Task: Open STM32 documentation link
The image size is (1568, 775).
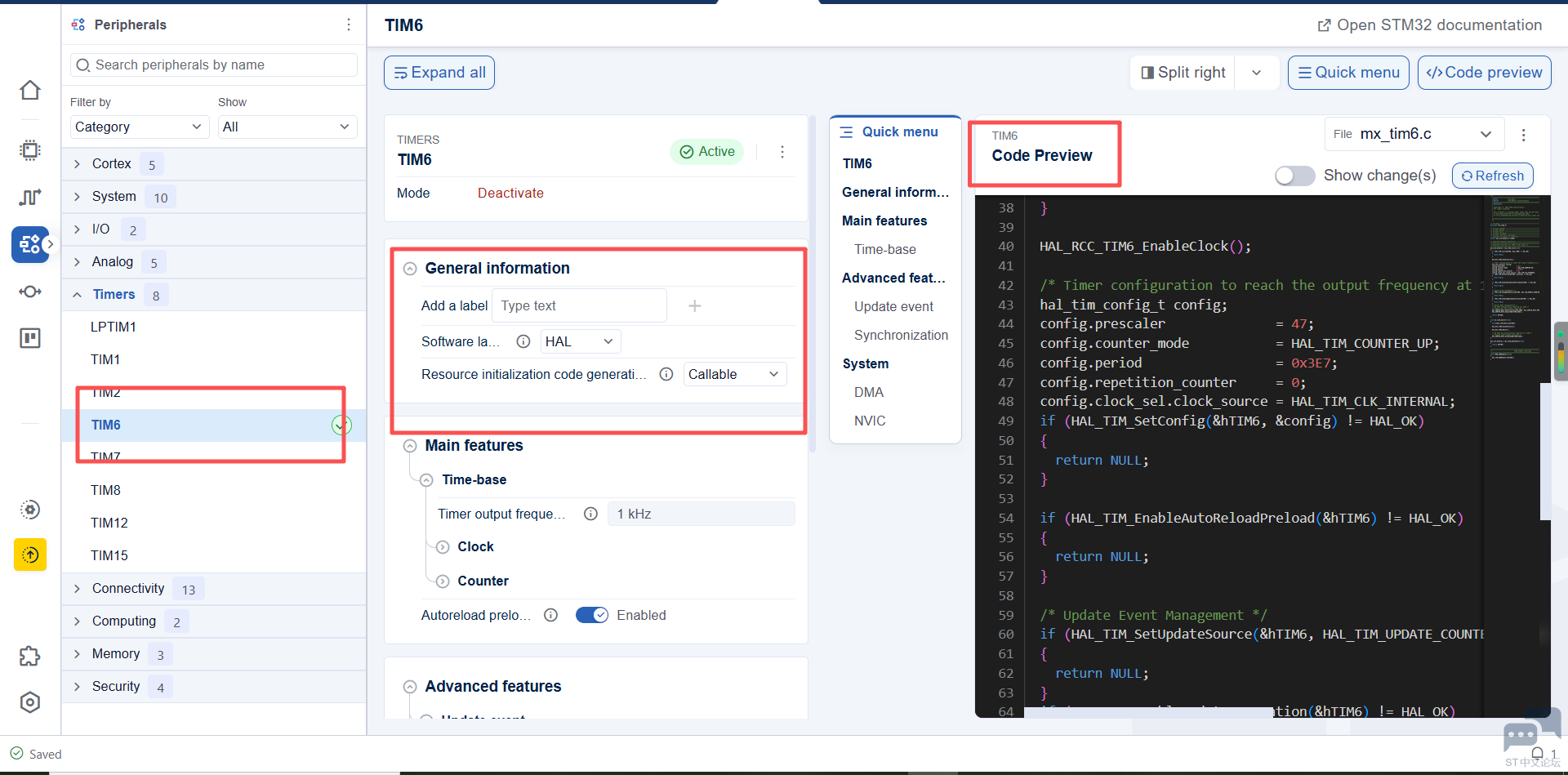Action: pyautogui.click(x=1430, y=25)
